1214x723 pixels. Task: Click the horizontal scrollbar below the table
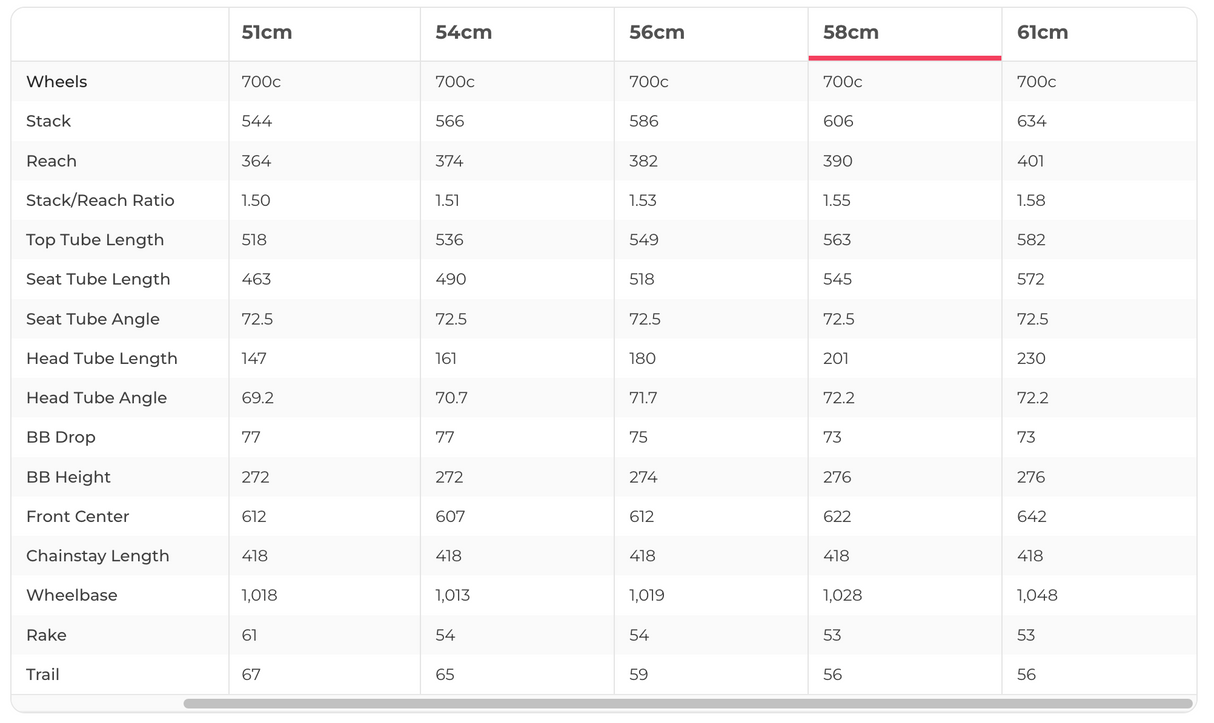pyautogui.click(x=688, y=704)
